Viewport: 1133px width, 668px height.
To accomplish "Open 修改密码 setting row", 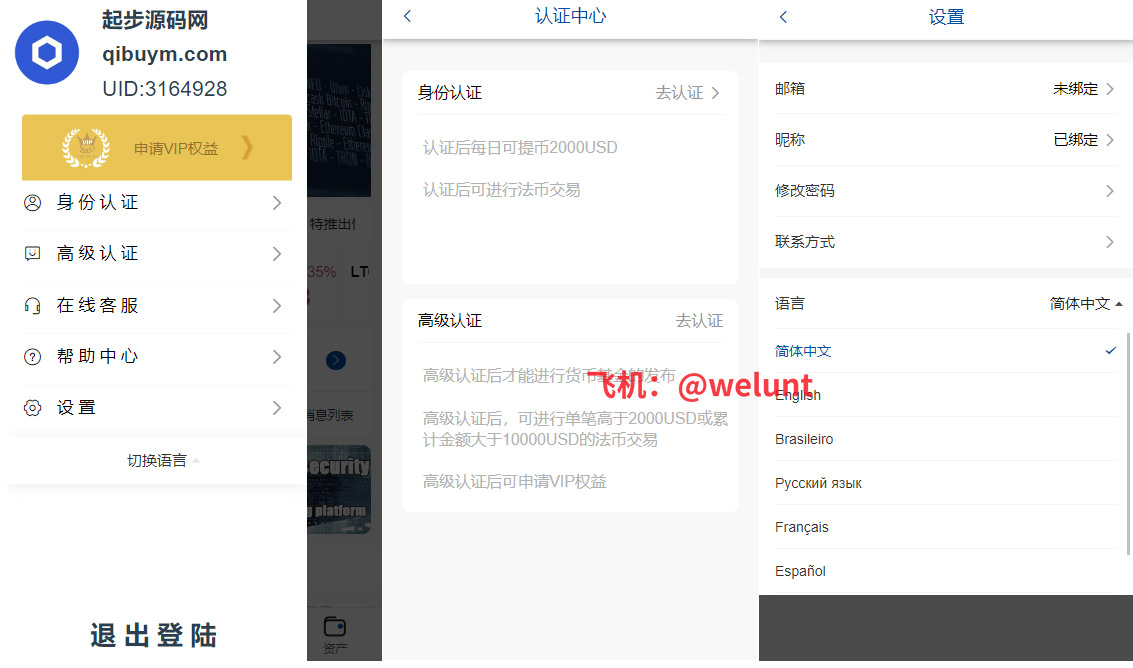I will pos(945,191).
